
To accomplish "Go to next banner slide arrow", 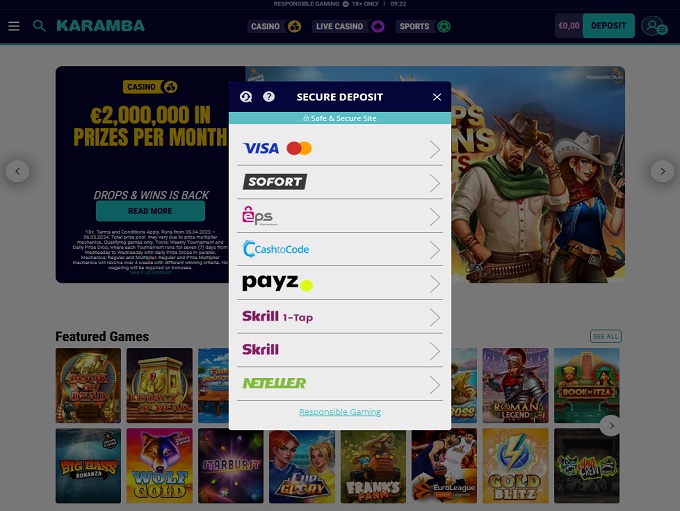I will [663, 171].
